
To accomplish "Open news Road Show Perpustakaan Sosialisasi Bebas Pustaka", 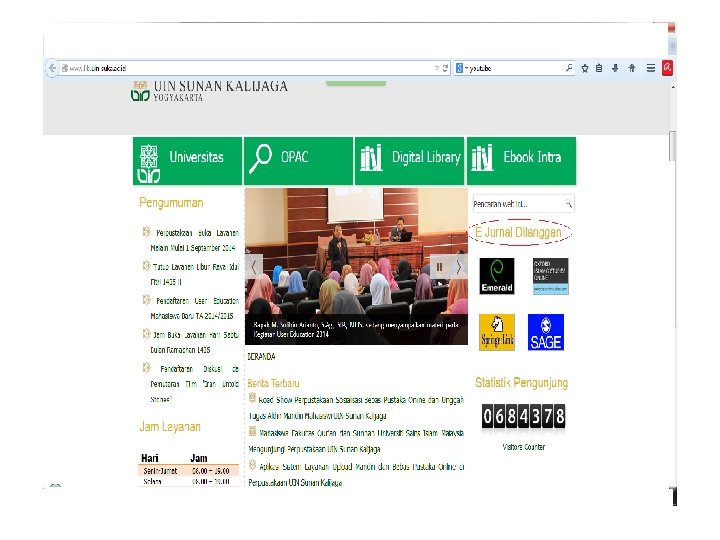I will pyautogui.click(x=356, y=408).
